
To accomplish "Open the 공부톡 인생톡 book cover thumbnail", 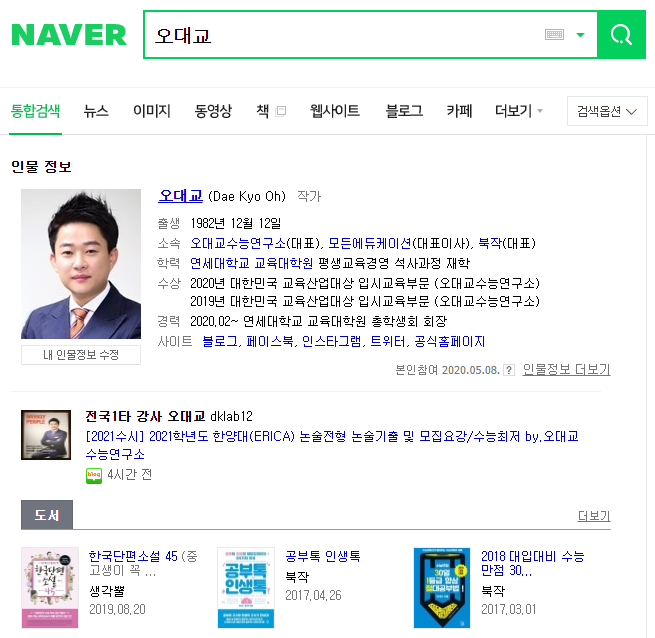I will click(246, 588).
